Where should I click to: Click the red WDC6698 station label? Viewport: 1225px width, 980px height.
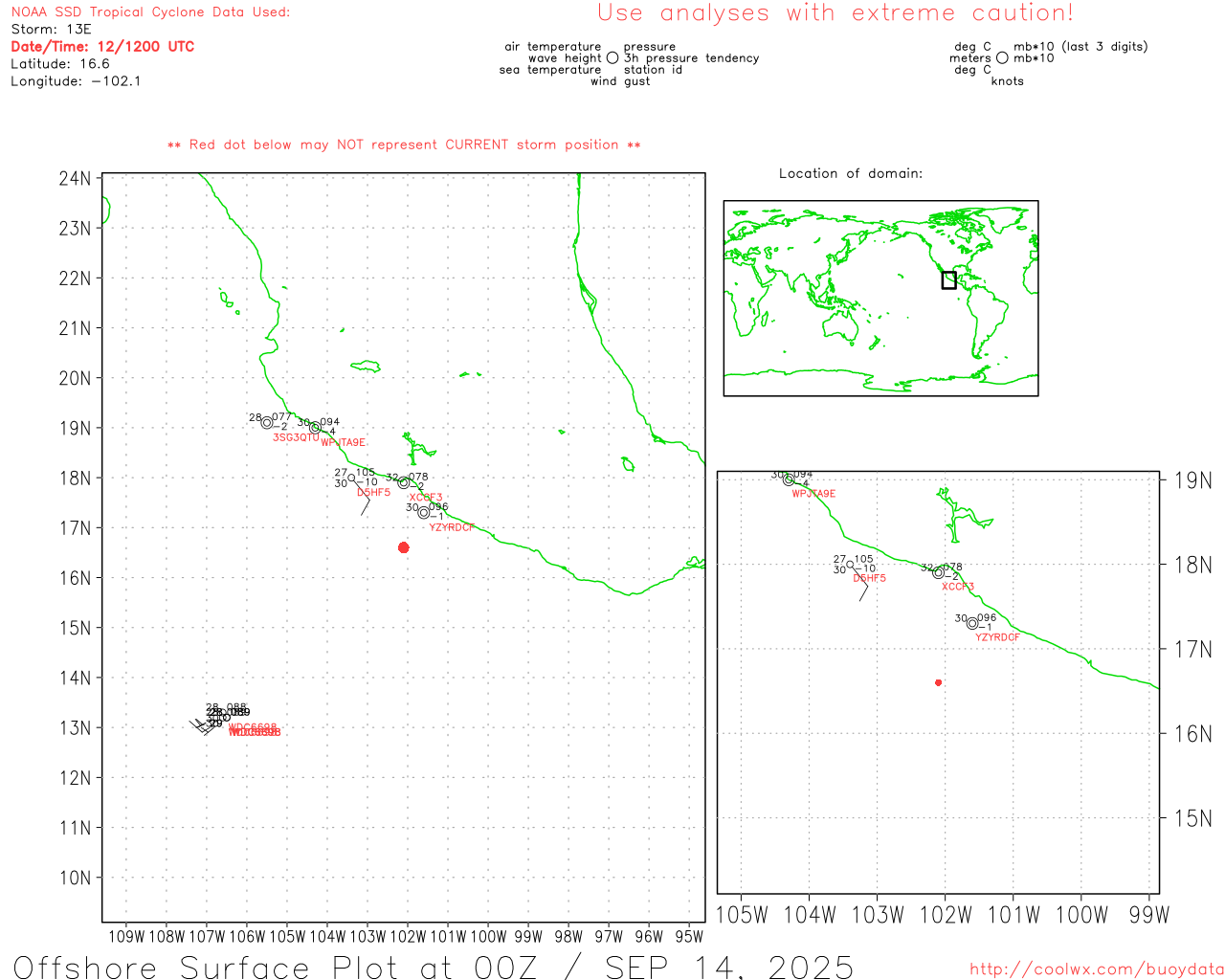[x=254, y=729]
